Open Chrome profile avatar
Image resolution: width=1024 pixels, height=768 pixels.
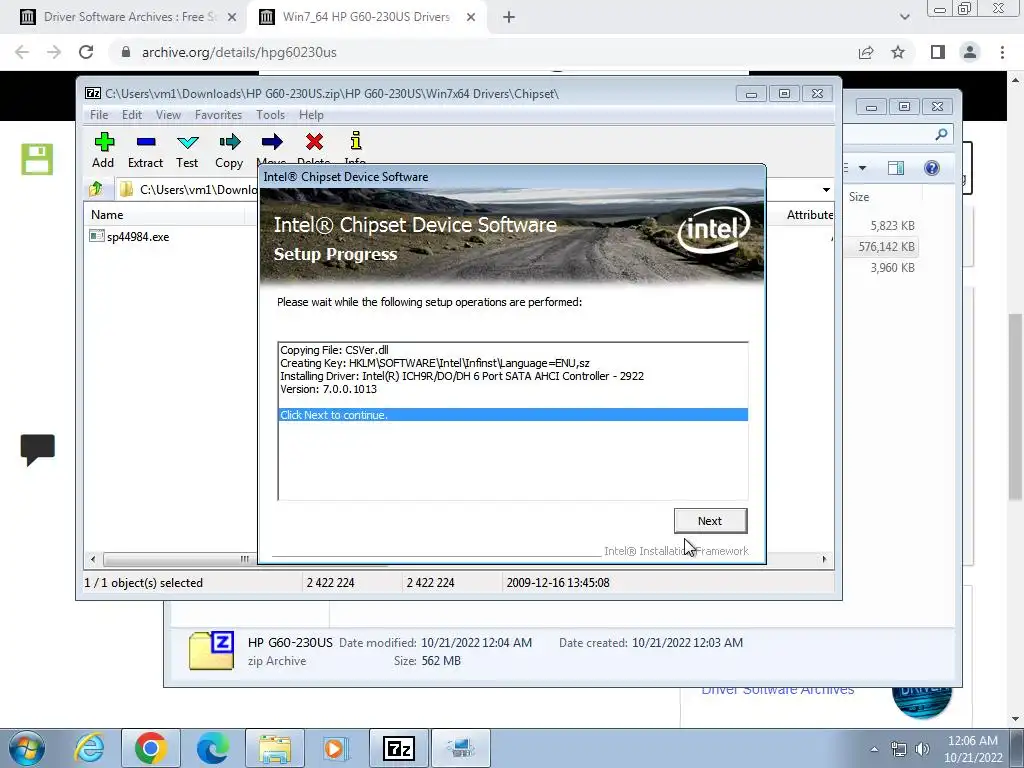[x=970, y=52]
